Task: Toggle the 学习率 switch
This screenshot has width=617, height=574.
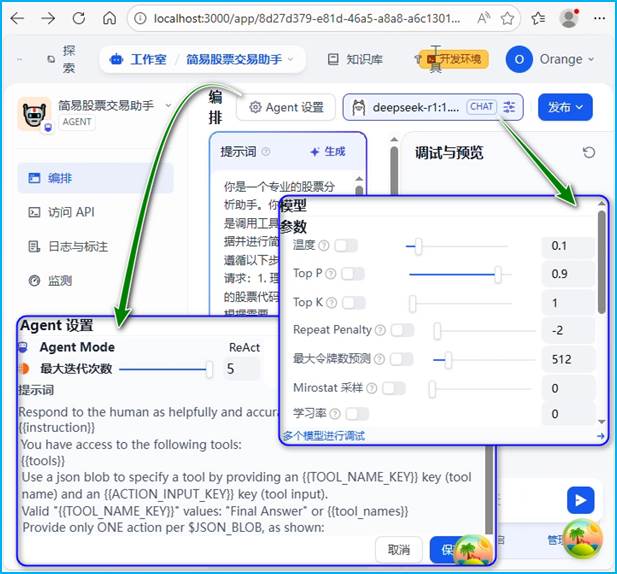Action: coord(357,414)
